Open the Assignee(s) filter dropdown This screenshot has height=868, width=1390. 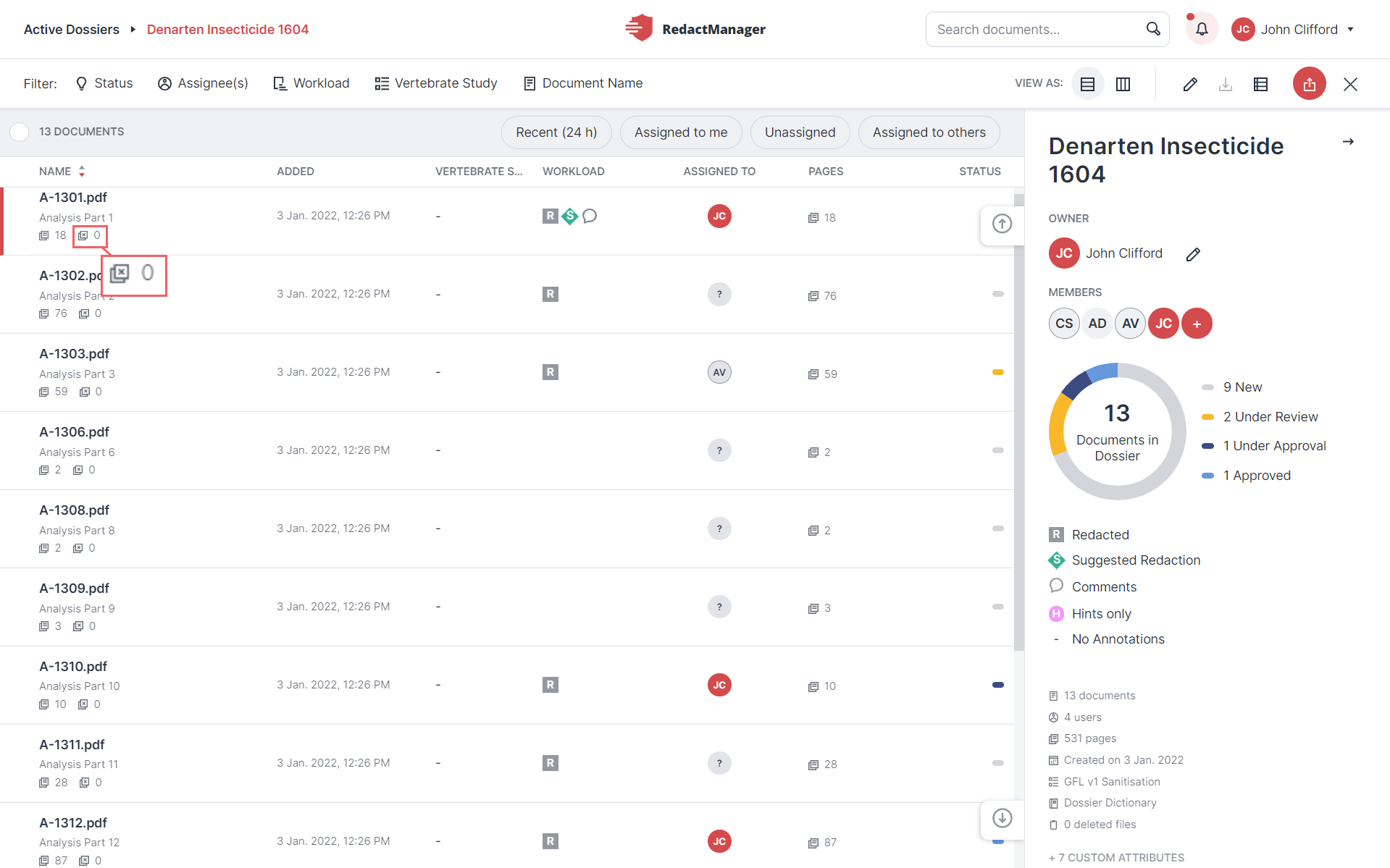click(203, 83)
